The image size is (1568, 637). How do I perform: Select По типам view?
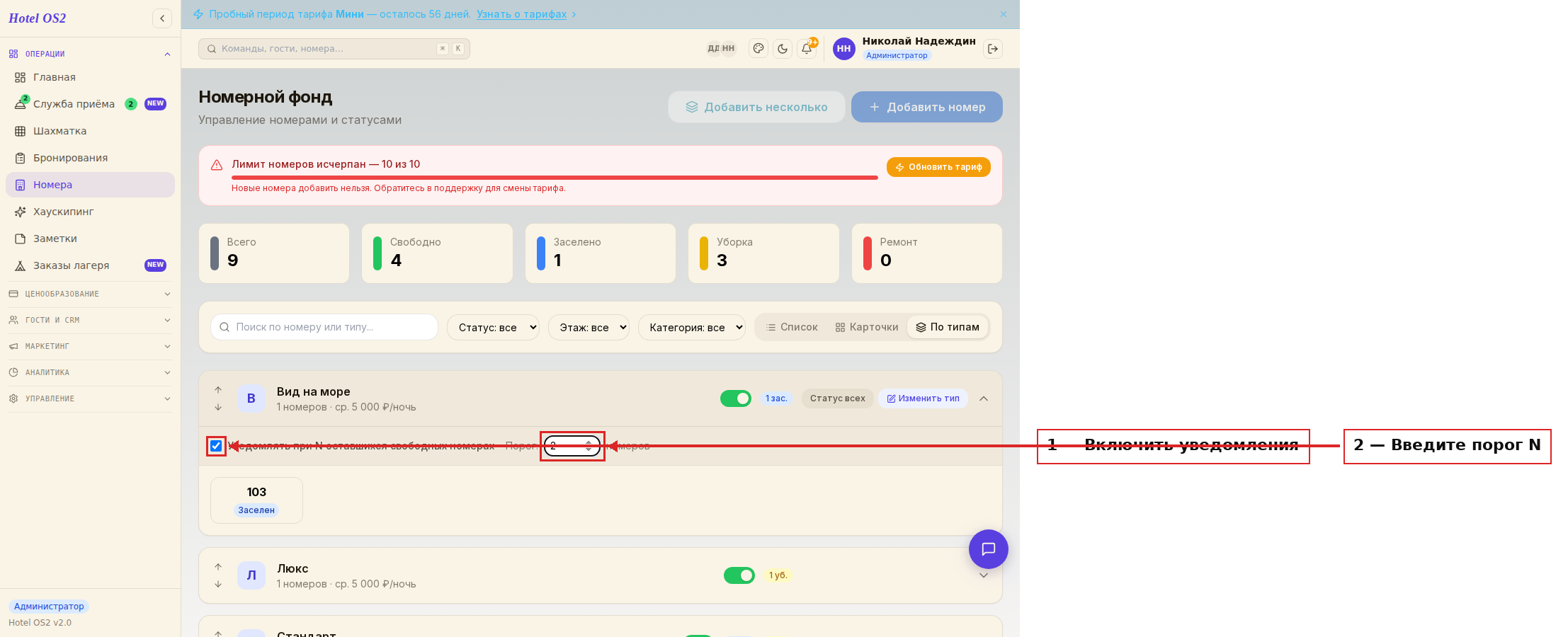click(948, 327)
